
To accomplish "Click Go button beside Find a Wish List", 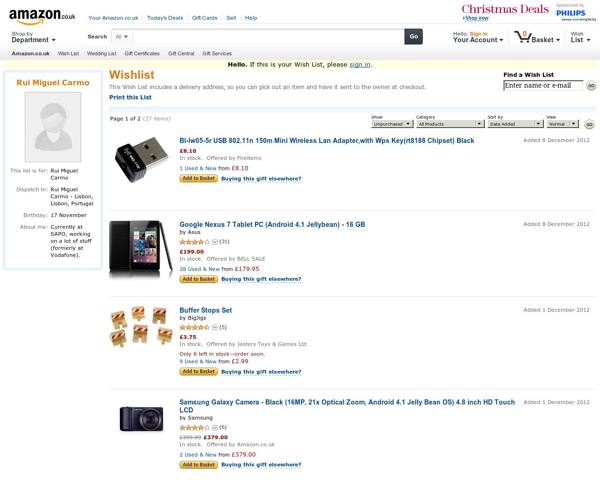I will click(591, 86).
